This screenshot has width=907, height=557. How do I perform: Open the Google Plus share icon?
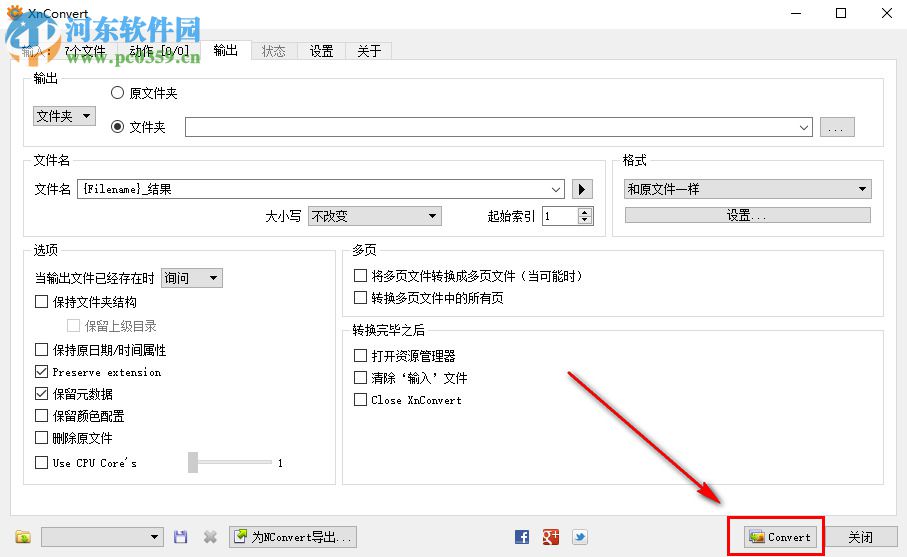[x=551, y=537]
